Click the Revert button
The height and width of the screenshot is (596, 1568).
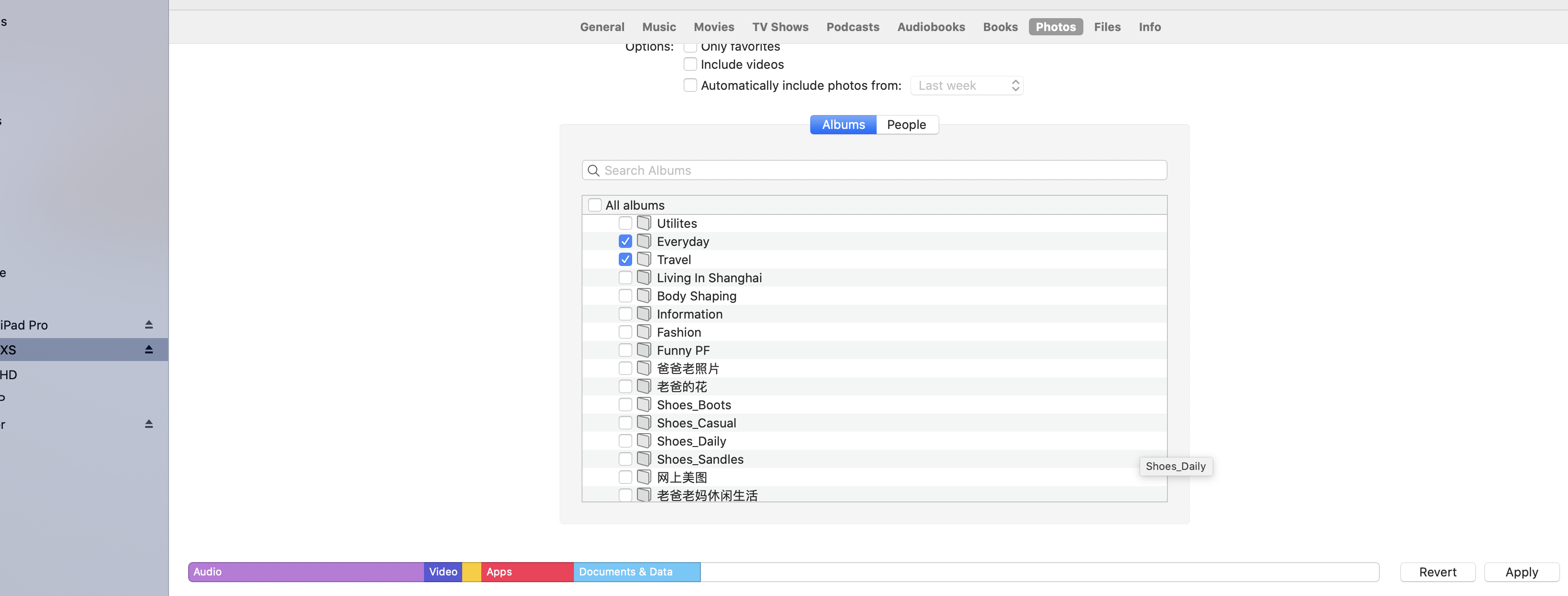(x=1437, y=572)
